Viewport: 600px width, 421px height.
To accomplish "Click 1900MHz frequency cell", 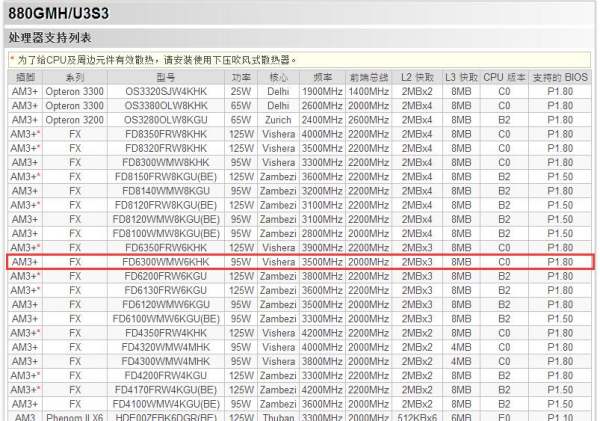I will tap(322, 92).
